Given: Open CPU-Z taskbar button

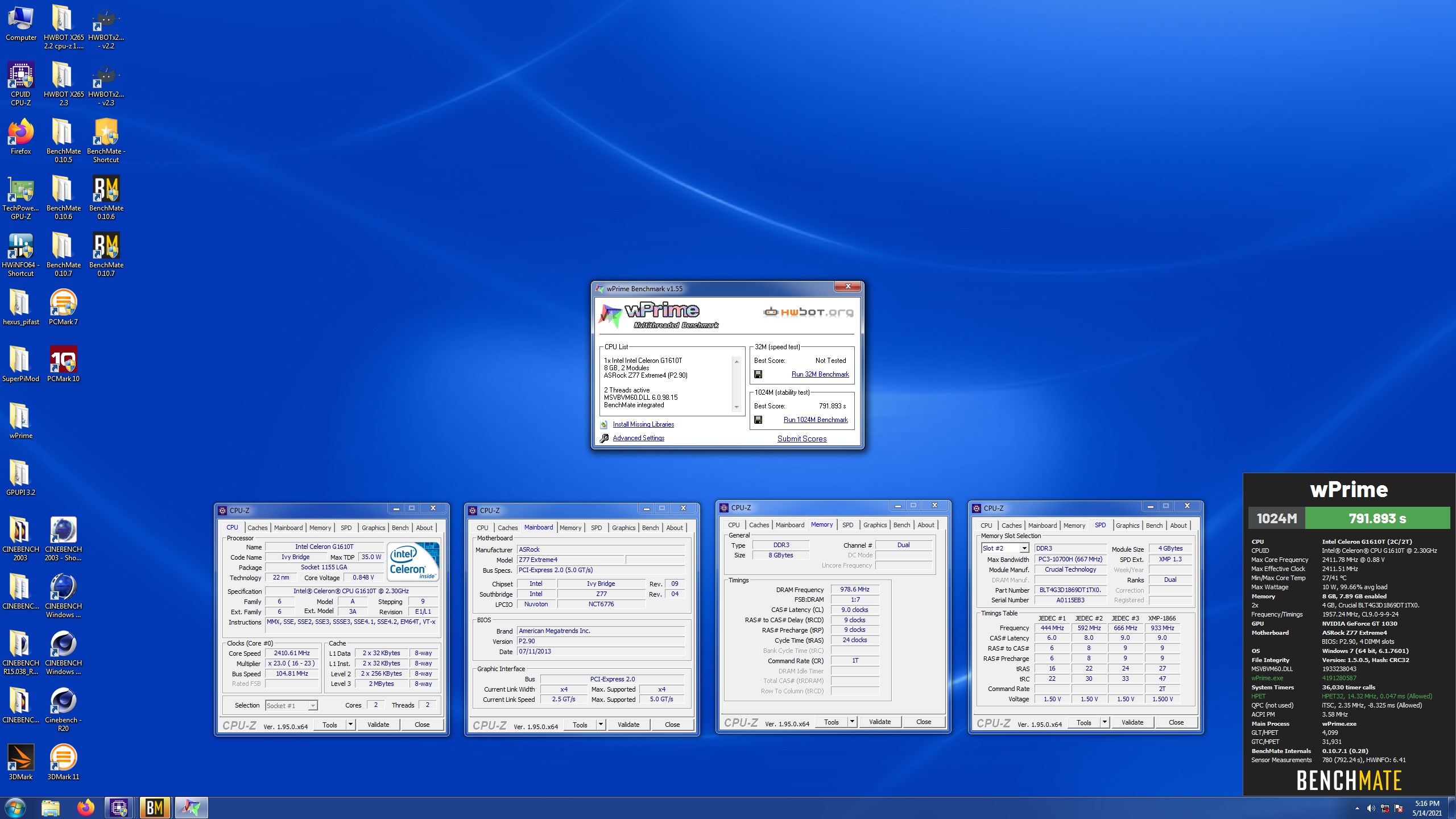Looking at the screenshot, I should pos(119,808).
